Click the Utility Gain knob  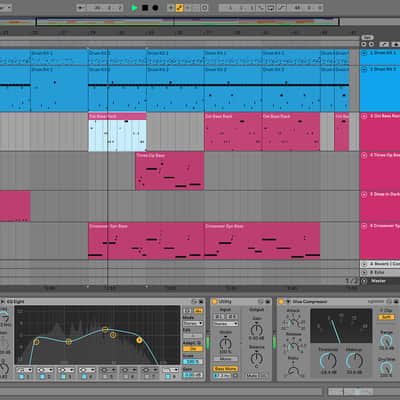(x=257, y=330)
